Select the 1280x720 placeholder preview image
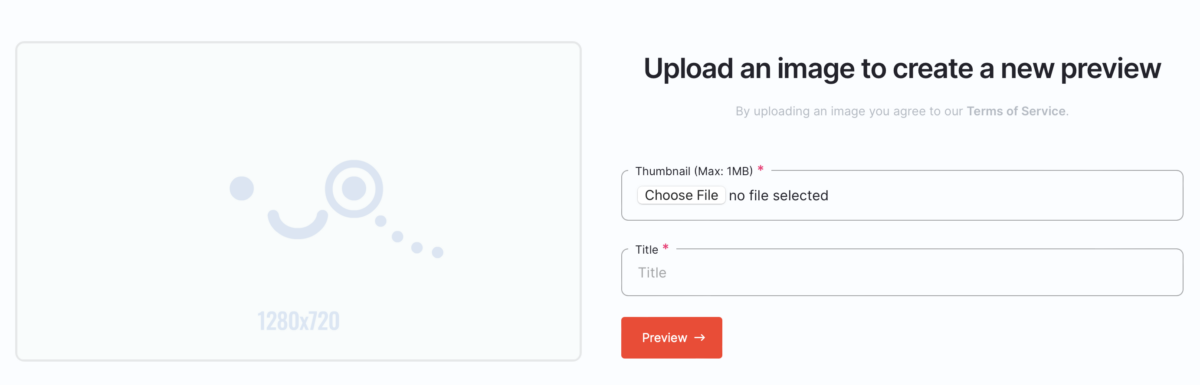Image resolution: width=1200 pixels, height=385 pixels. [x=298, y=201]
